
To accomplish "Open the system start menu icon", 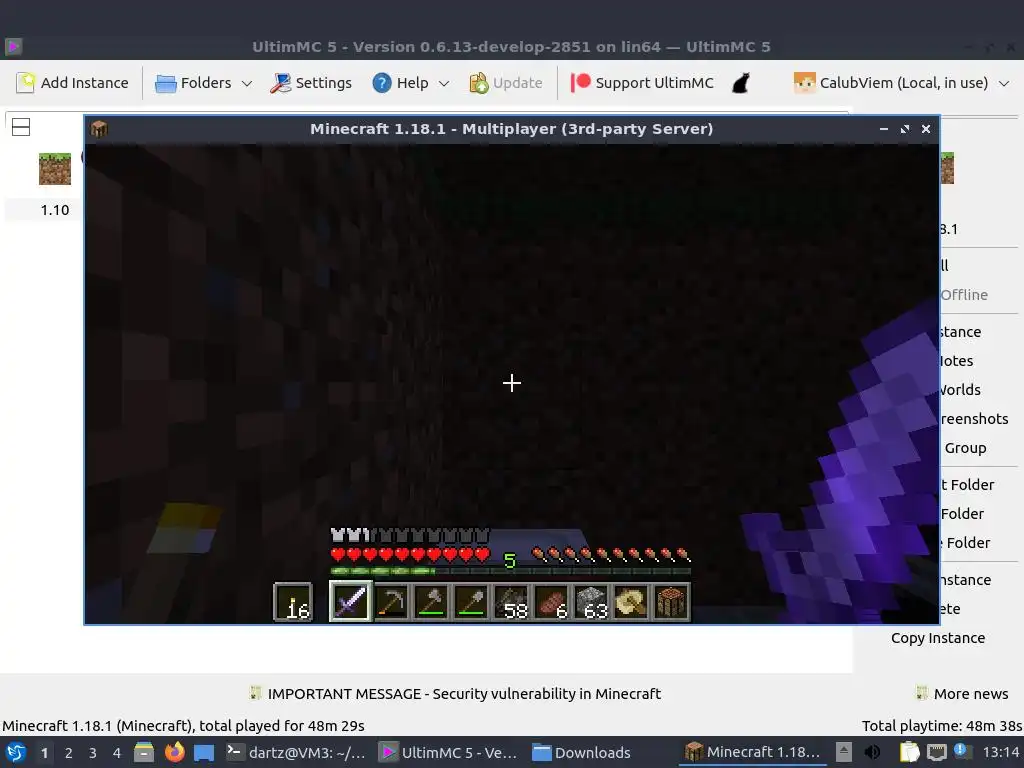I will tap(16, 752).
